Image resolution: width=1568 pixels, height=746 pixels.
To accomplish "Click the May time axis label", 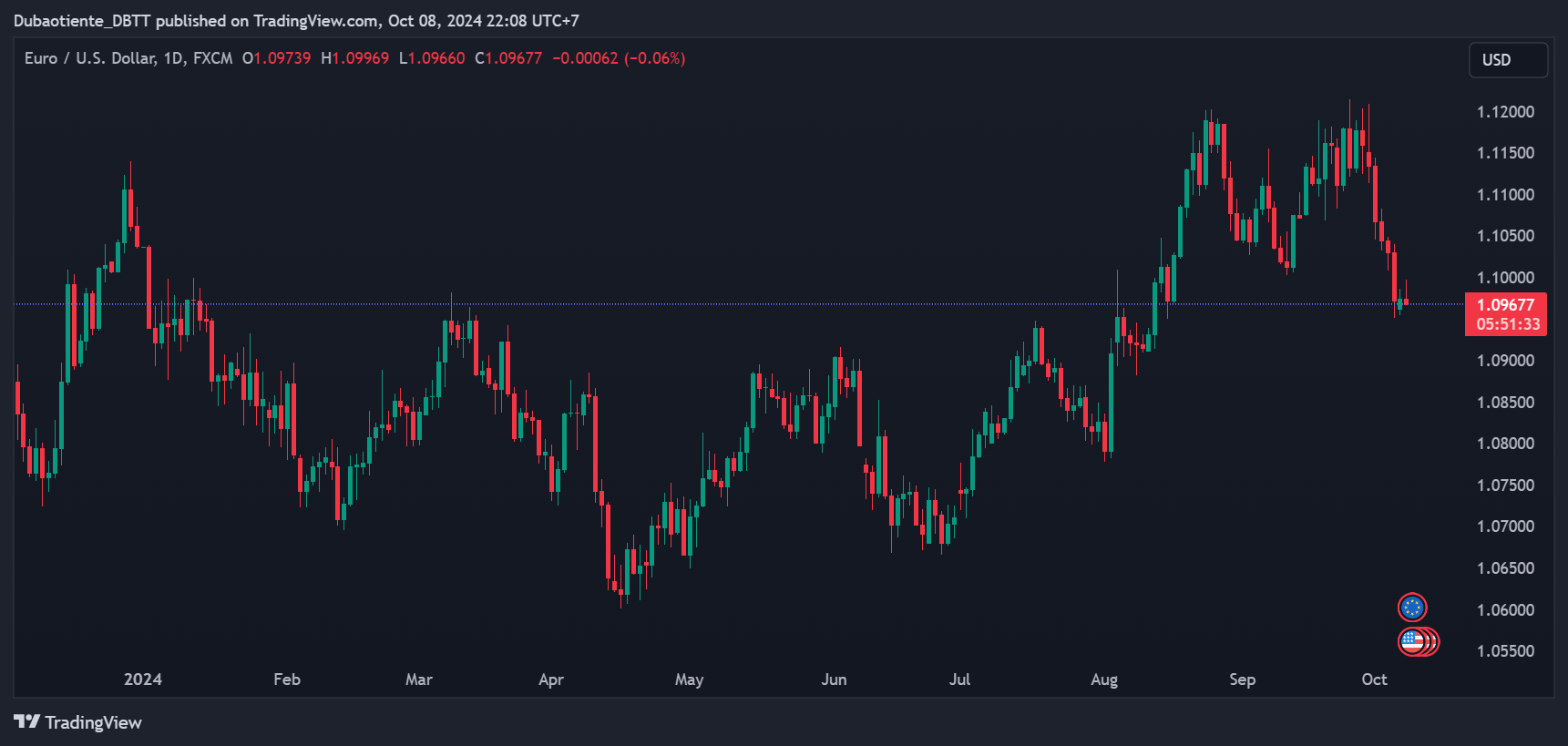I will (690, 680).
